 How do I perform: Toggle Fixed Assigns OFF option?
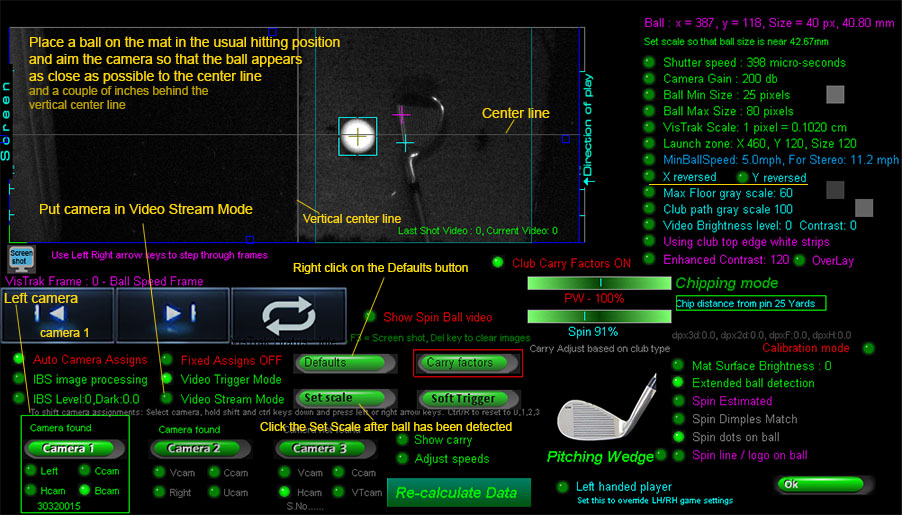pos(167,360)
